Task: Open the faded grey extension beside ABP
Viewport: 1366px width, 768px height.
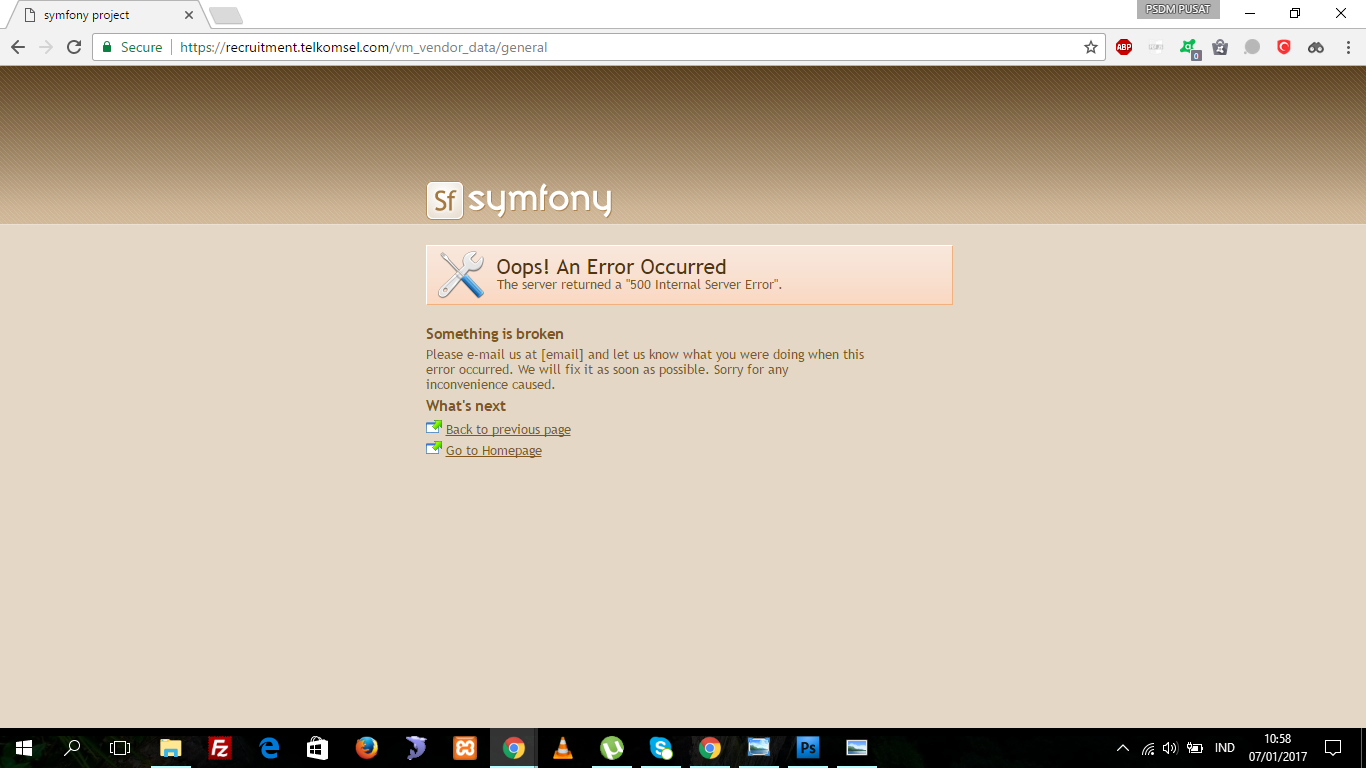Action: pyautogui.click(x=1156, y=47)
